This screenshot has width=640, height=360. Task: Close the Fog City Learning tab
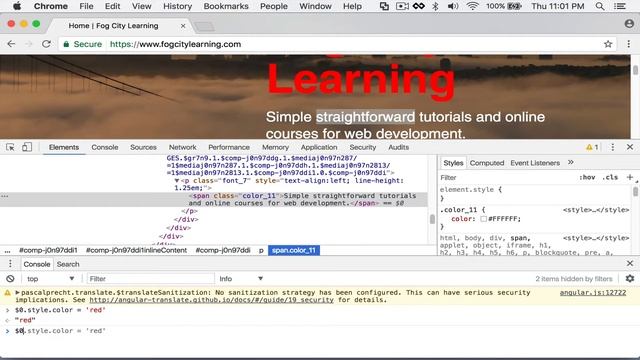point(183,26)
